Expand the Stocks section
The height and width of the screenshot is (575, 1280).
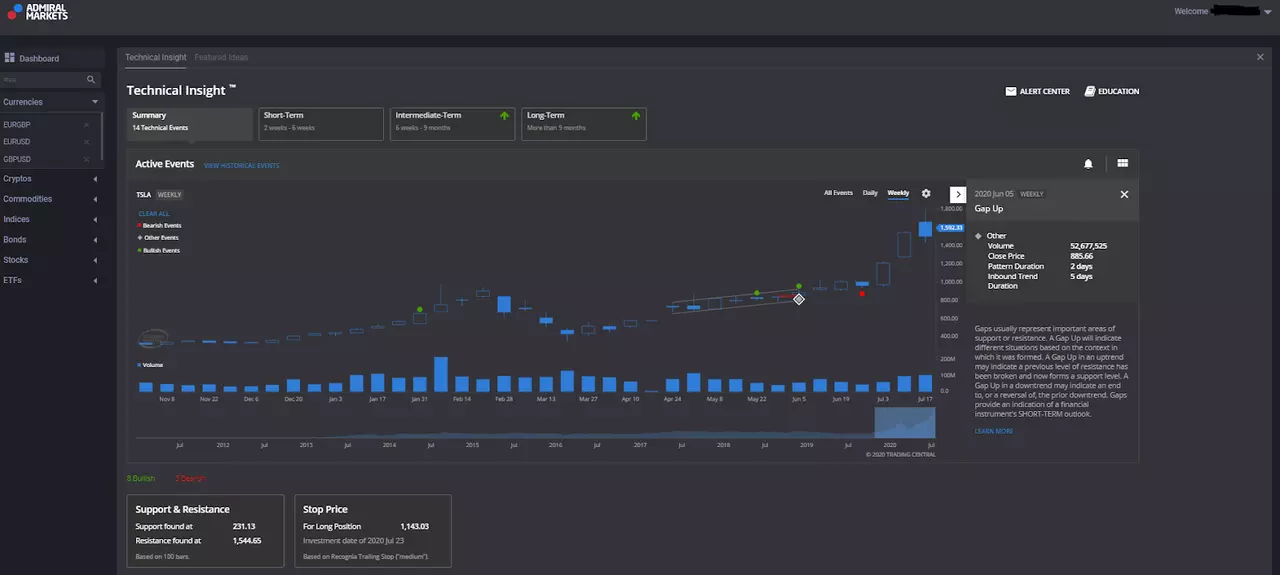click(x=95, y=260)
